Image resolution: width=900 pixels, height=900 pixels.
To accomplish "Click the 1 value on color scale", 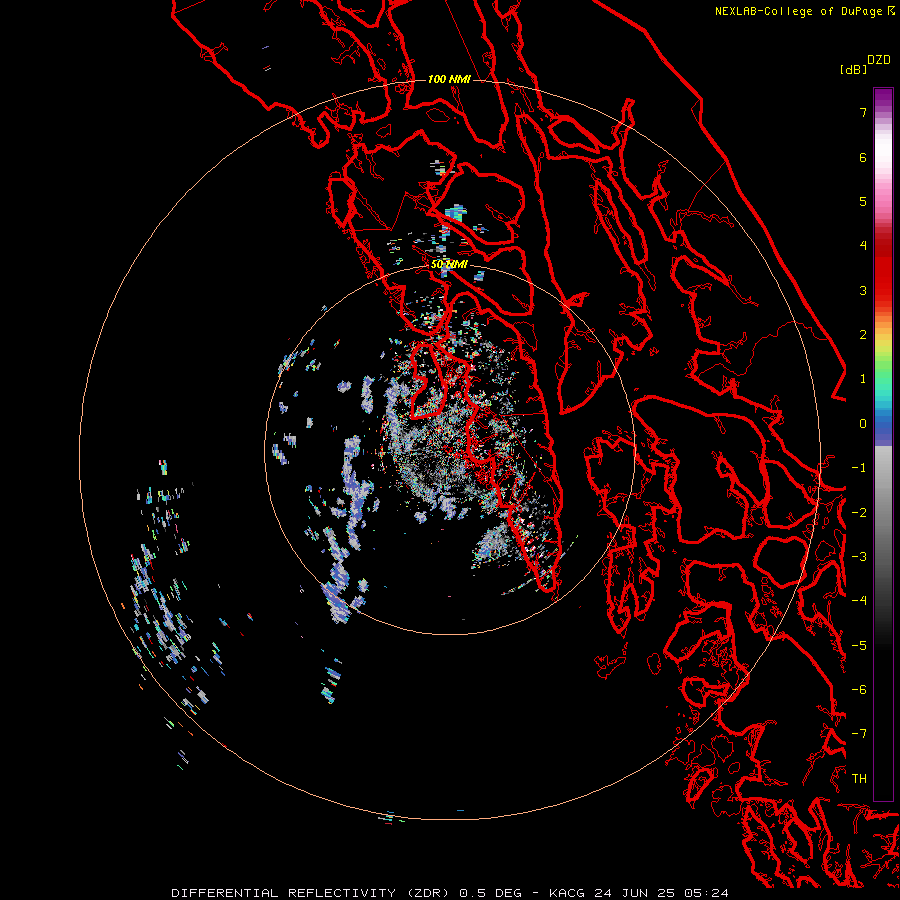I will pyautogui.click(x=863, y=379).
